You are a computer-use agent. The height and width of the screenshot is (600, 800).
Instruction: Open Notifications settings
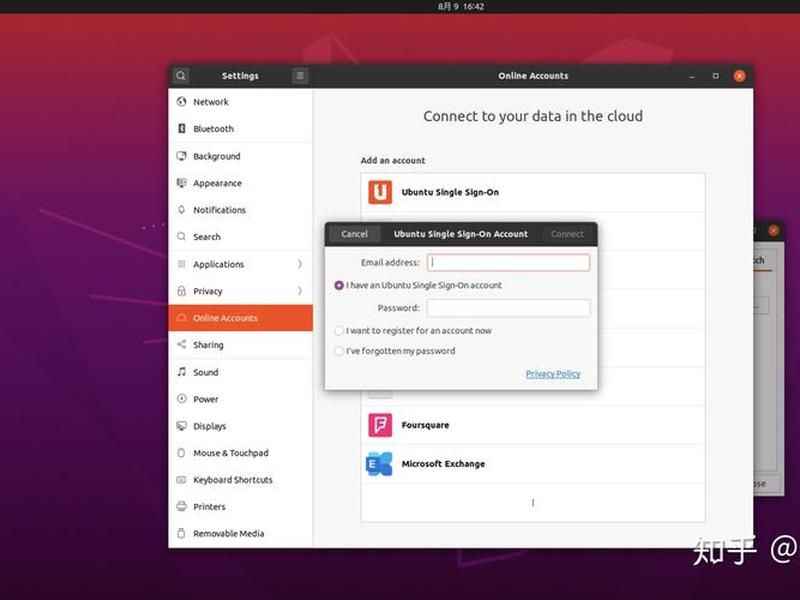click(x=240, y=210)
